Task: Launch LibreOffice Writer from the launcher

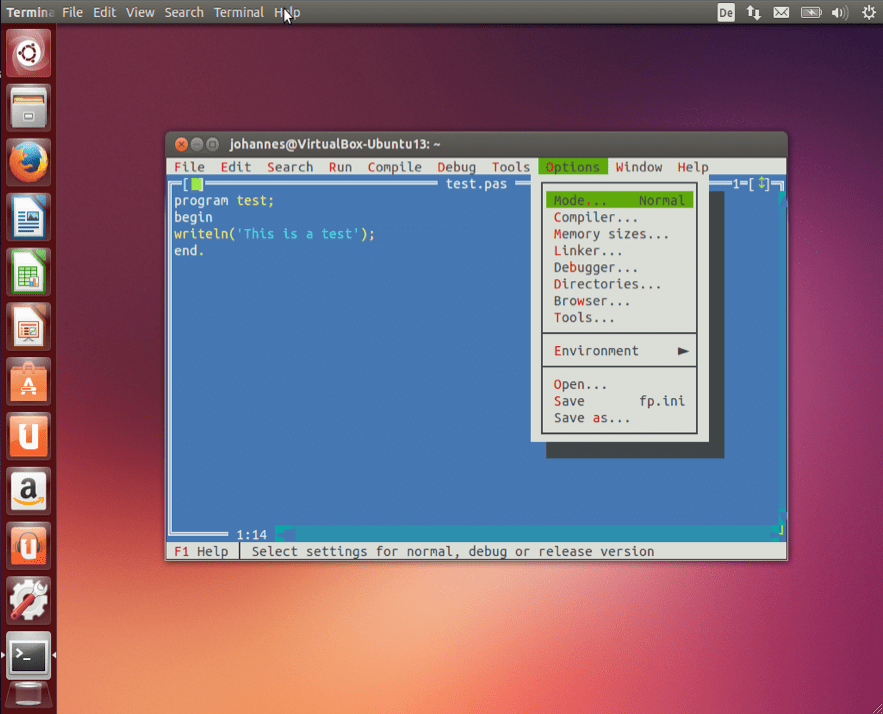Action: click(28, 217)
